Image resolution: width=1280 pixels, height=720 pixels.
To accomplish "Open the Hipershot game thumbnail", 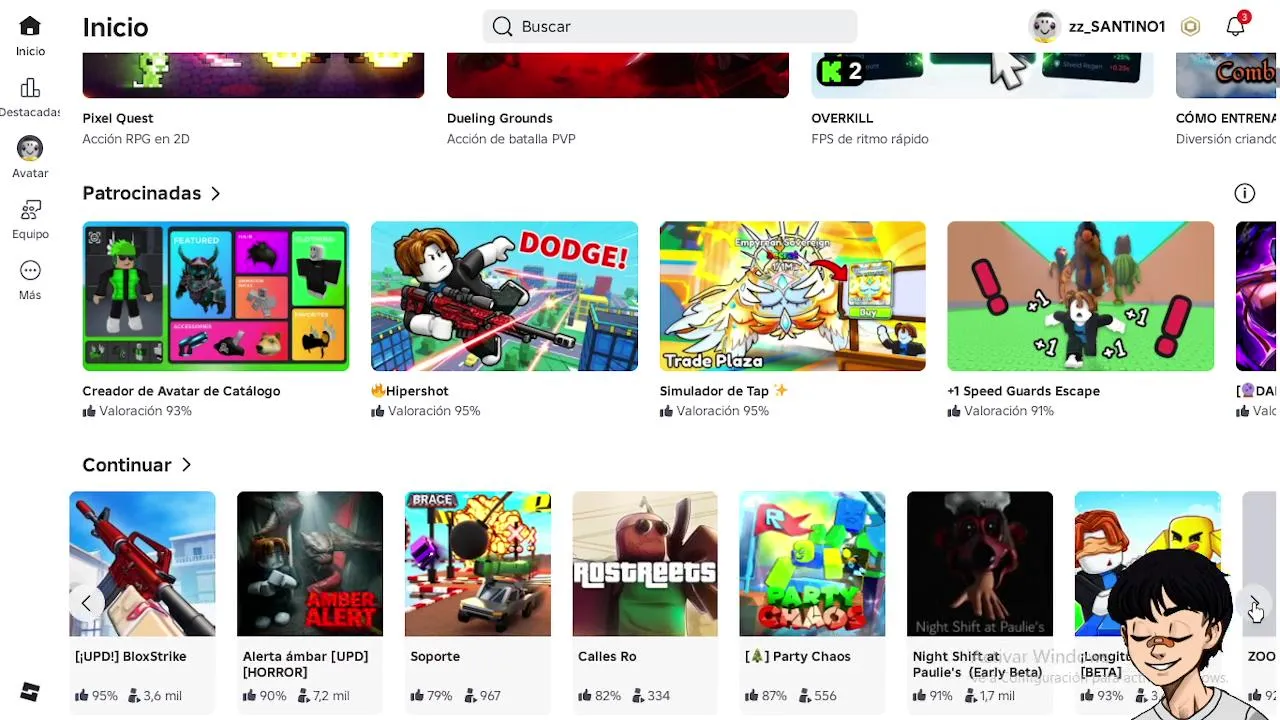I will [x=504, y=296].
